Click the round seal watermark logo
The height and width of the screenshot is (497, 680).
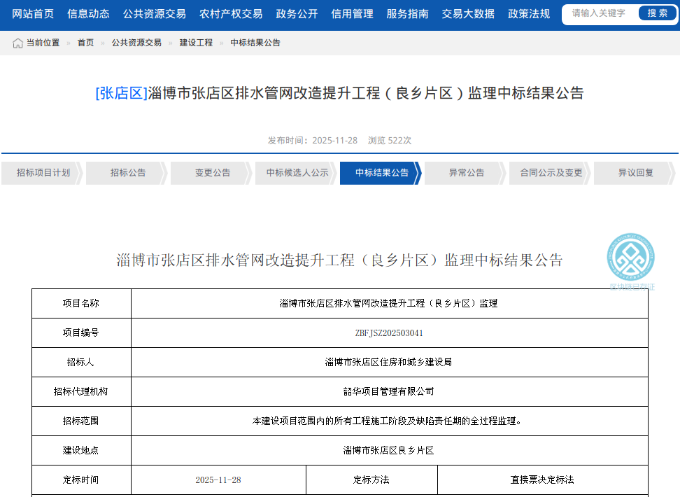[x=630, y=256]
